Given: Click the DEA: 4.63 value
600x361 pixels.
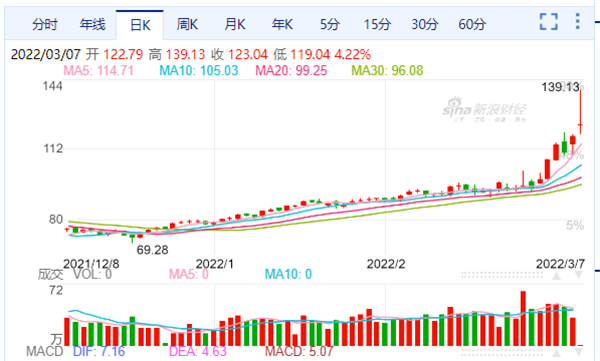Looking at the screenshot, I should pos(198,351).
